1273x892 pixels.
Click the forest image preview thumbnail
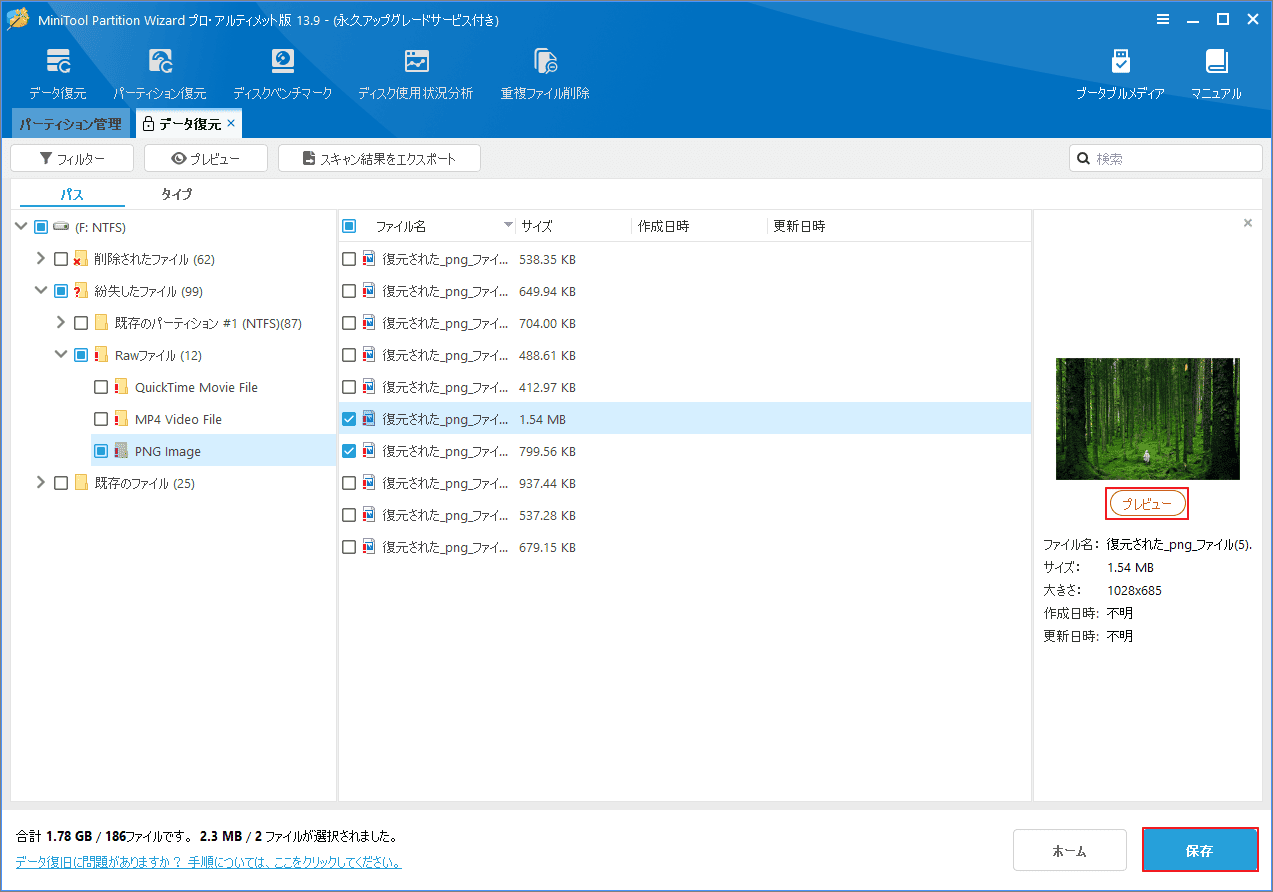(1147, 419)
